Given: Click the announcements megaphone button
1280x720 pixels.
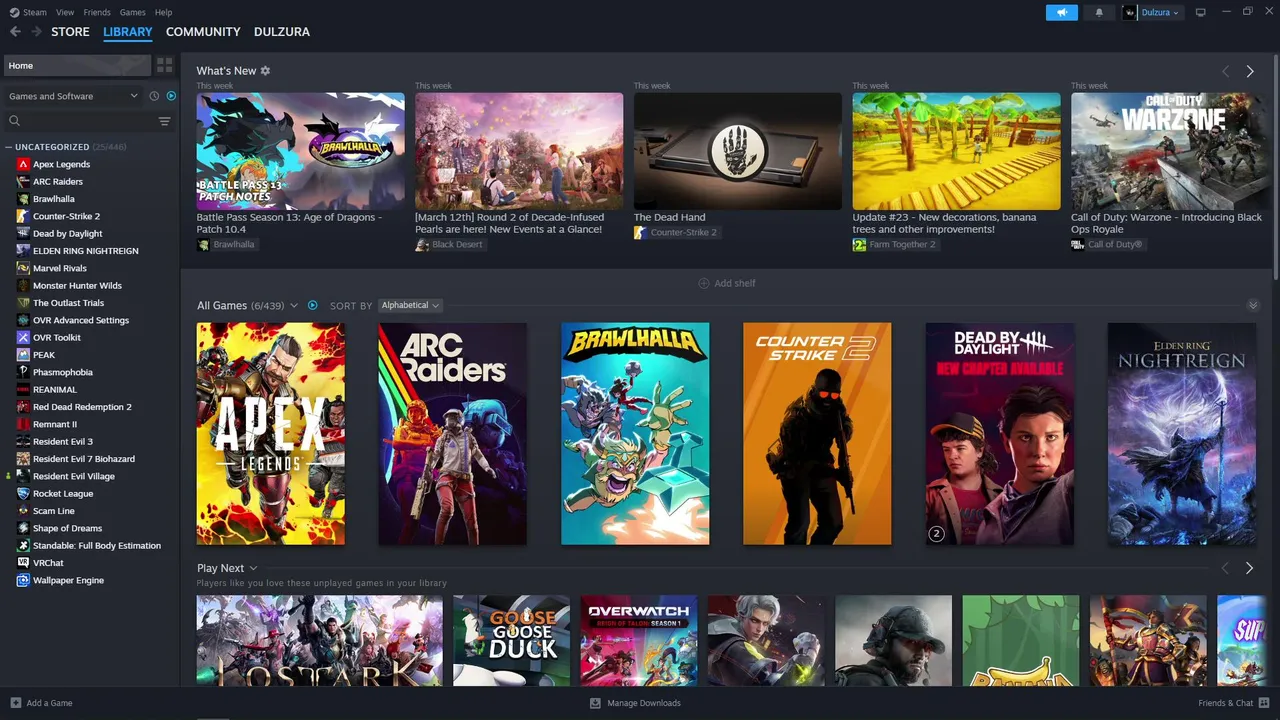Looking at the screenshot, I should click(1062, 12).
